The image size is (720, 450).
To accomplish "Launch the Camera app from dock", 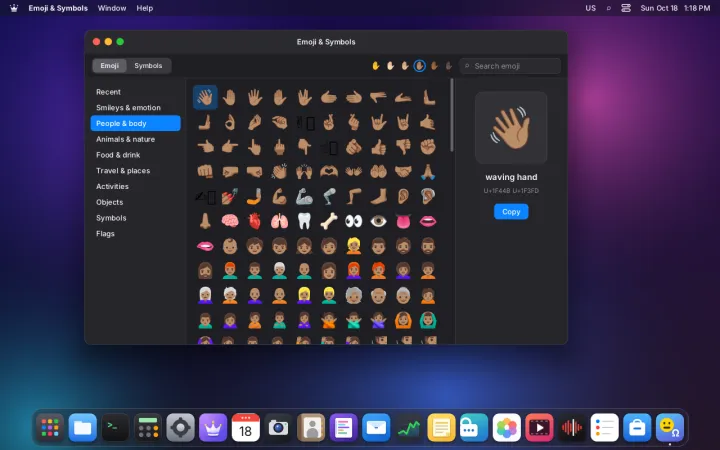I will pyautogui.click(x=278, y=428).
